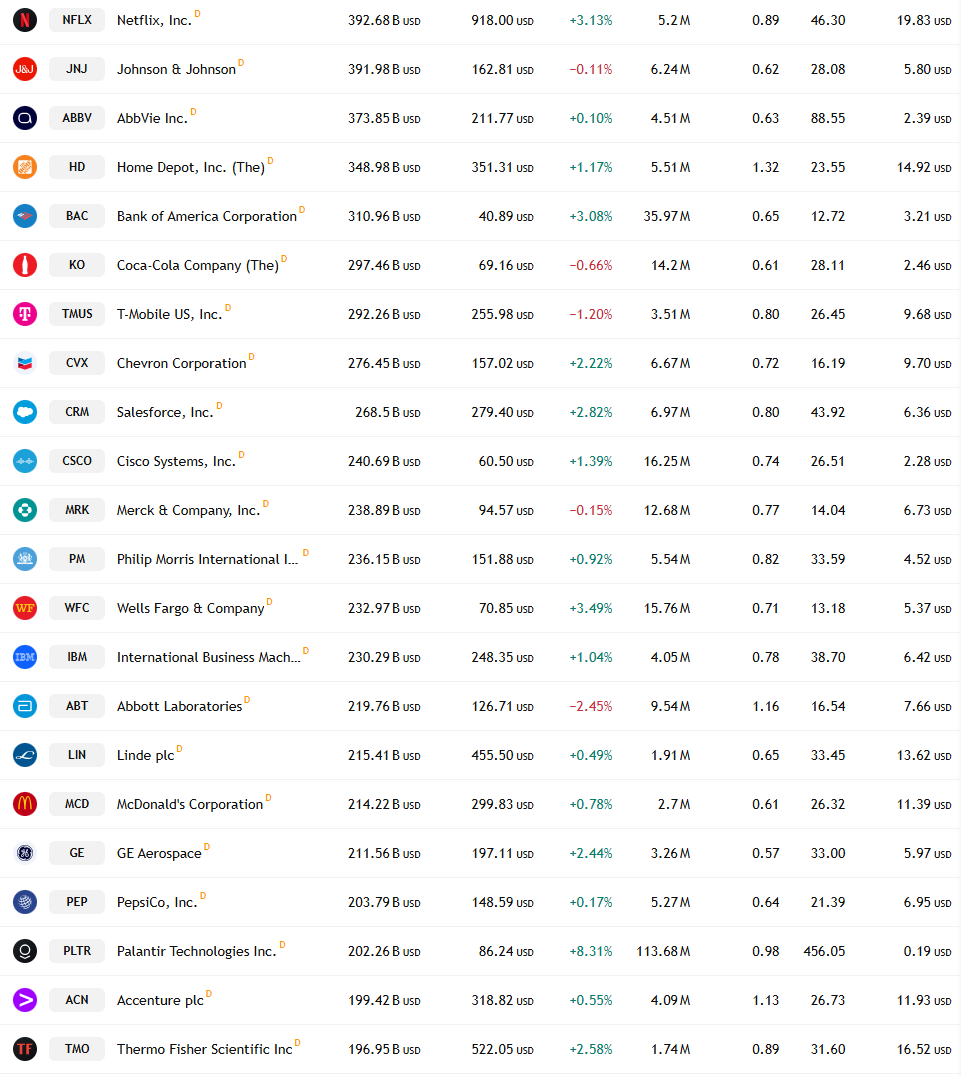Open the CVX ticker symbol

pyautogui.click(x=77, y=363)
